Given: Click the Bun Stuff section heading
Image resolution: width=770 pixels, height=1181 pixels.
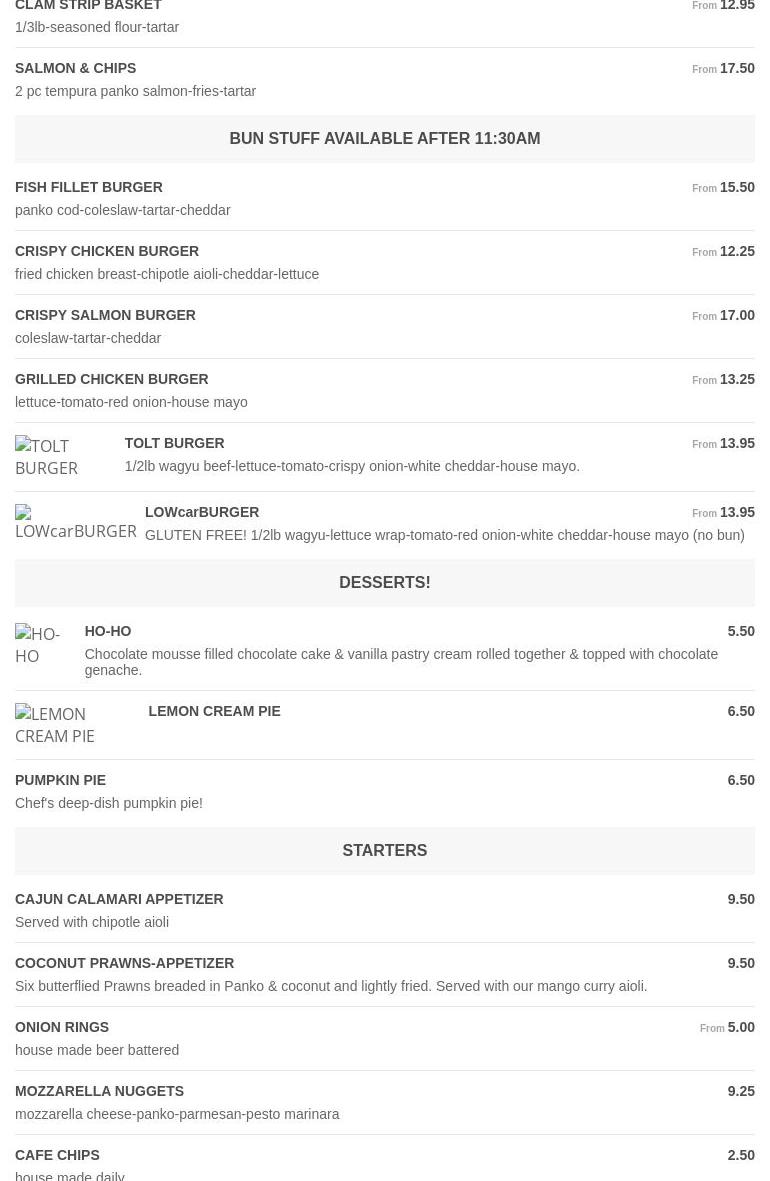Looking at the screenshot, I should pyautogui.click(x=384, y=139).
